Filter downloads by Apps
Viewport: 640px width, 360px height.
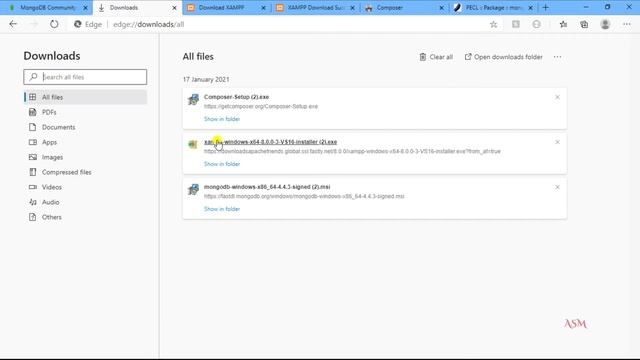tap(85, 142)
